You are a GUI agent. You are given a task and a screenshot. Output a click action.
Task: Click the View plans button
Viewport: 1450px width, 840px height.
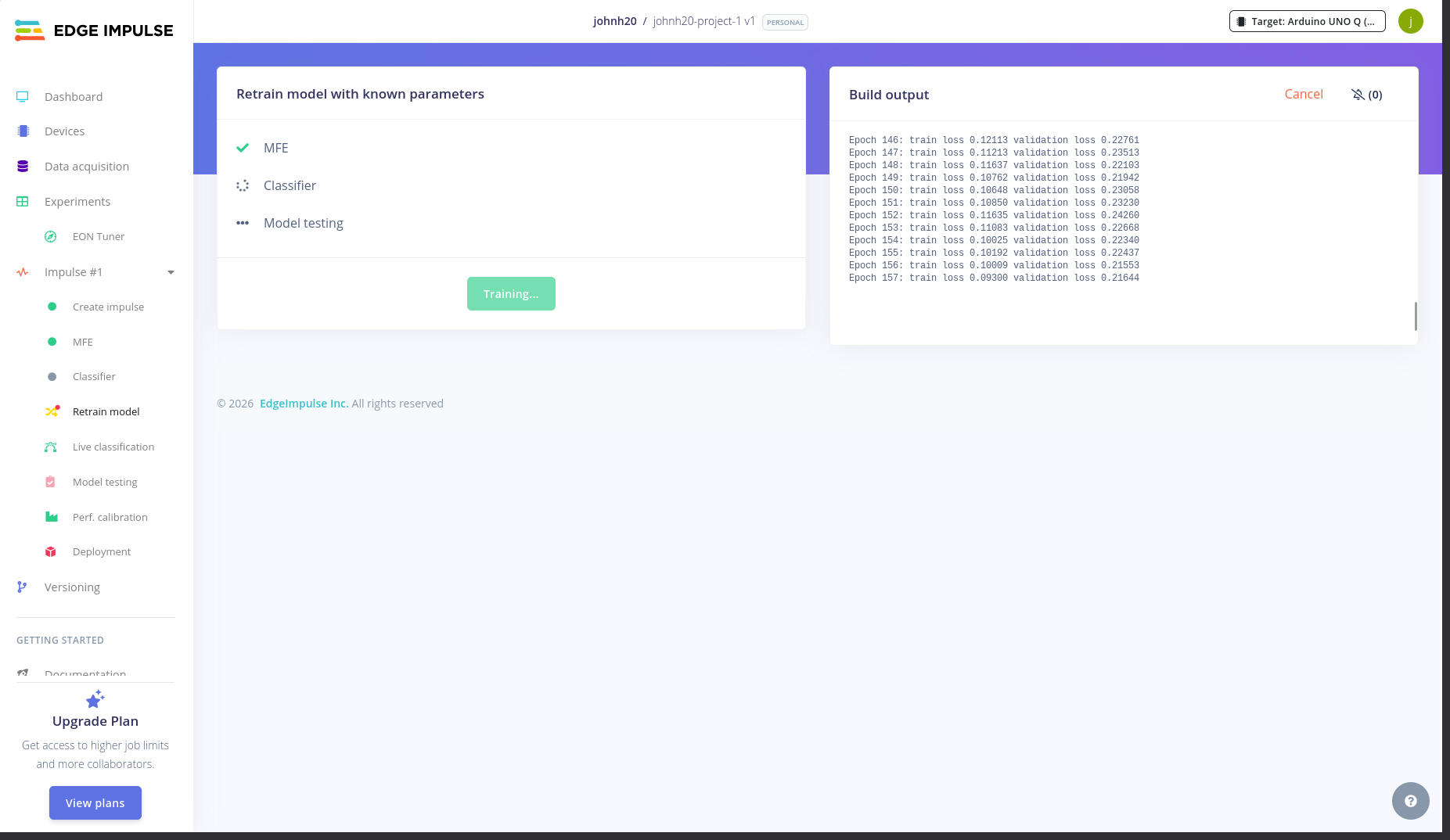tap(95, 802)
